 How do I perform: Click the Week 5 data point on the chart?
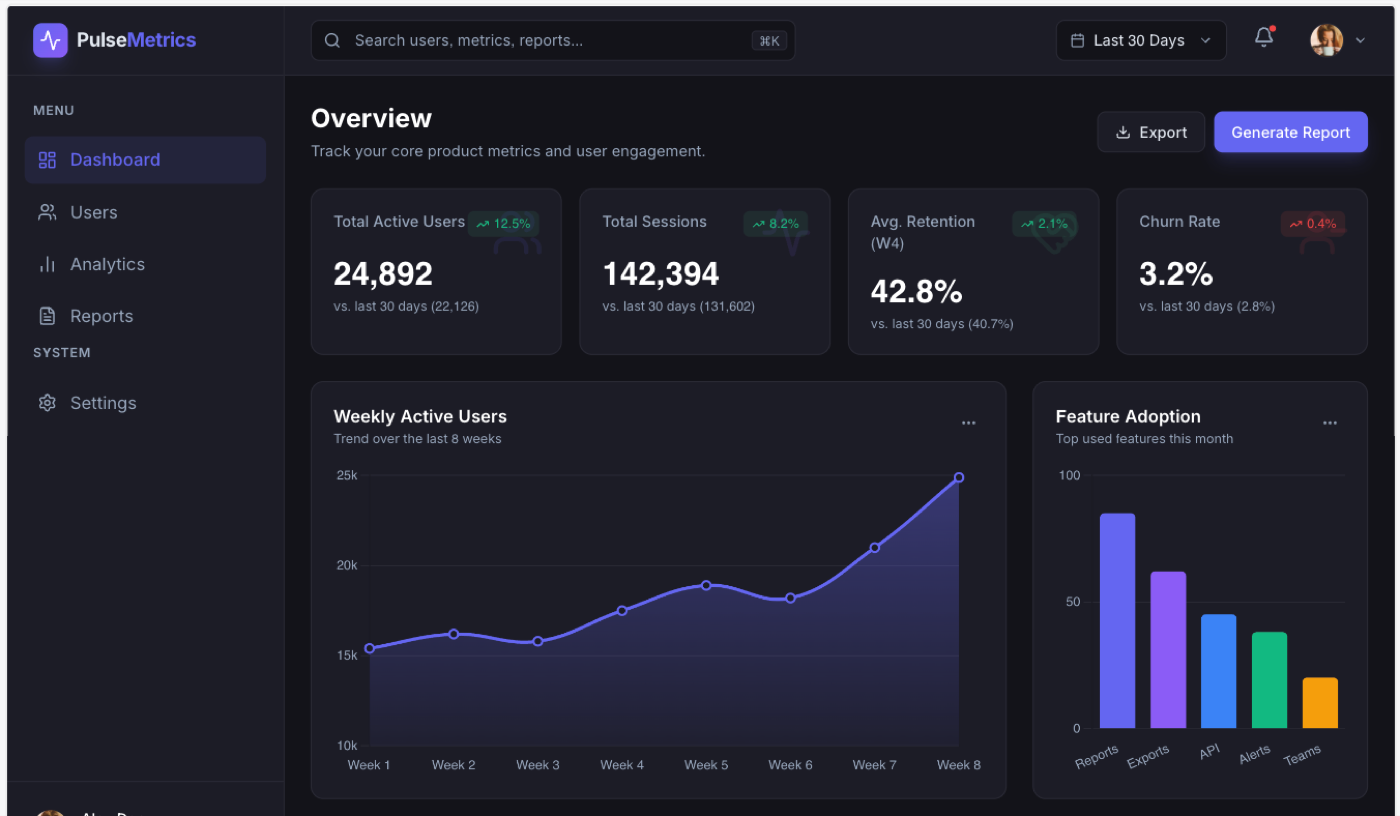click(706, 585)
